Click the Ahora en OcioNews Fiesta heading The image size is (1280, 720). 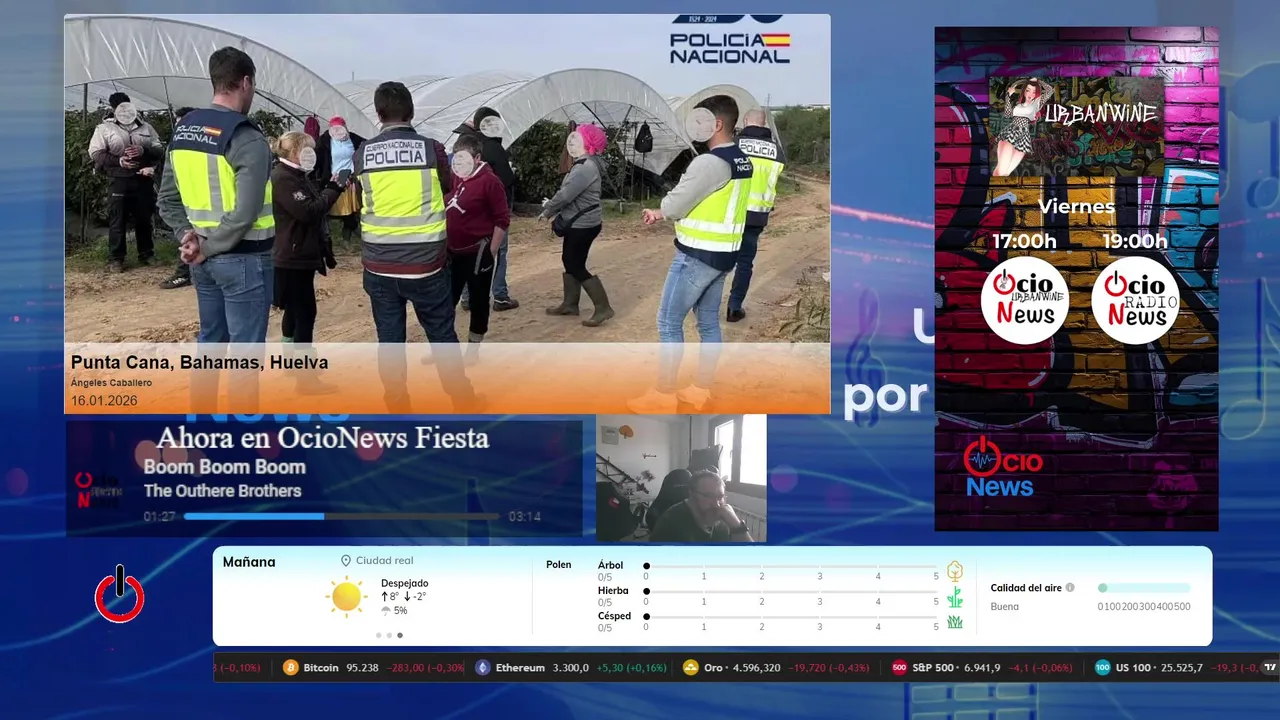pyautogui.click(x=323, y=438)
